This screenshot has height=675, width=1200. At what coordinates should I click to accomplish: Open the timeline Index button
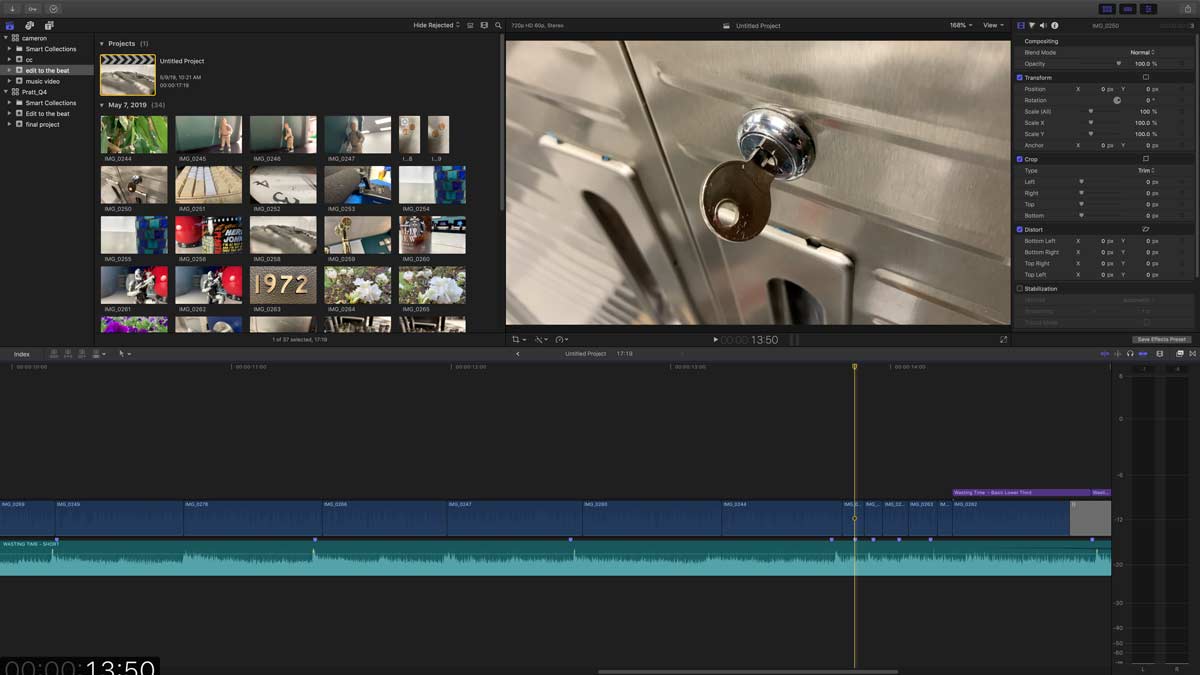[x=22, y=354]
